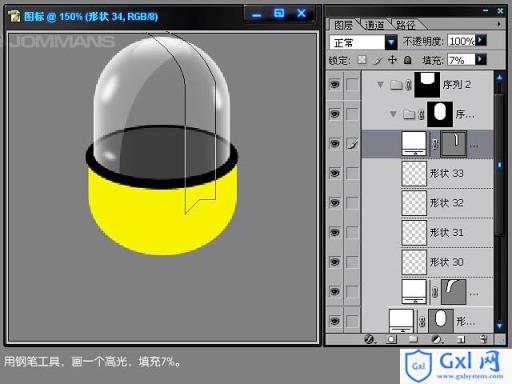This screenshot has height=384, width=512.
Task: Click the lock transparent pixels icon
Action: coord(362,60)
